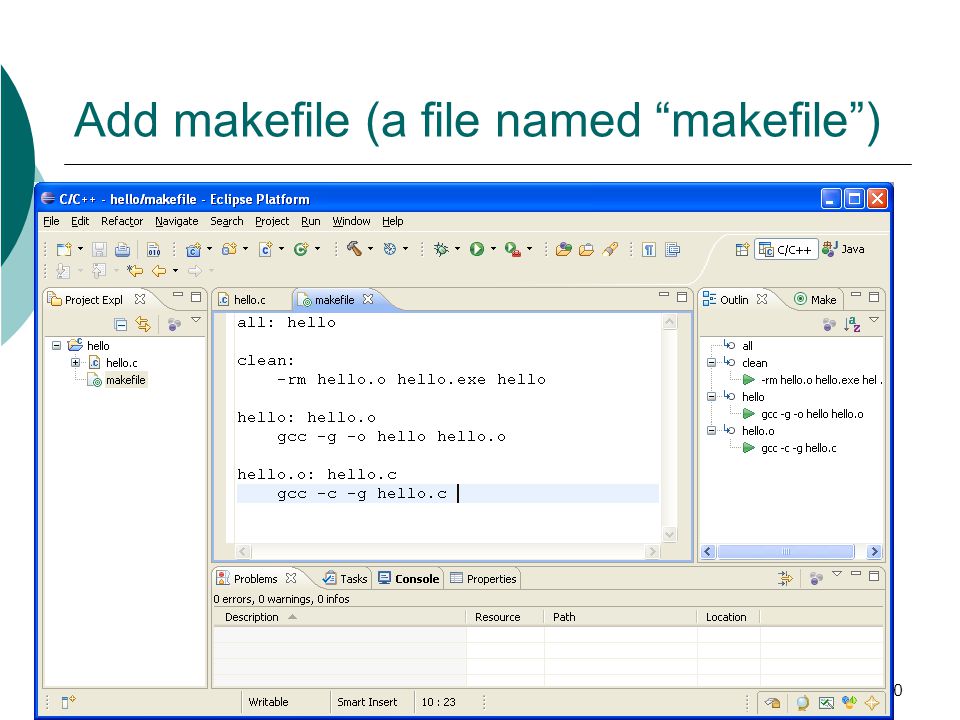Click the Back navigation yellow arrow
The height and width of the screenshot is (720, 960).
click(159, 271)
